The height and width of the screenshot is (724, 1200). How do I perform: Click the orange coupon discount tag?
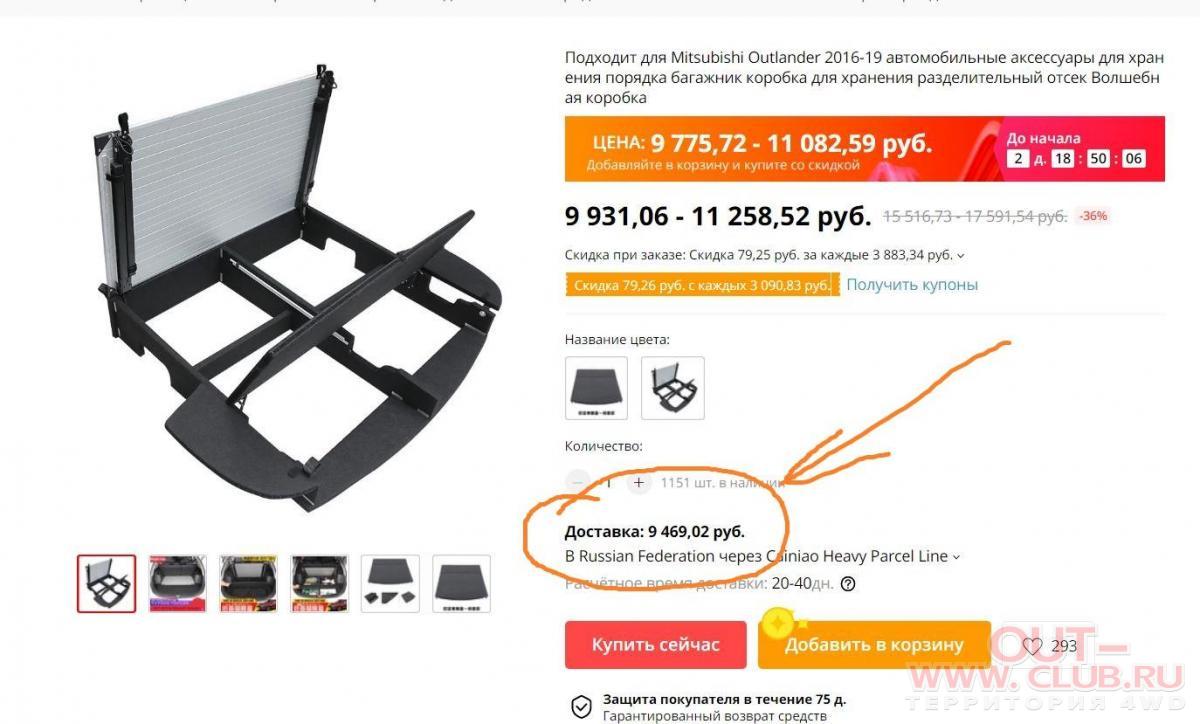(x=700, y=286)
